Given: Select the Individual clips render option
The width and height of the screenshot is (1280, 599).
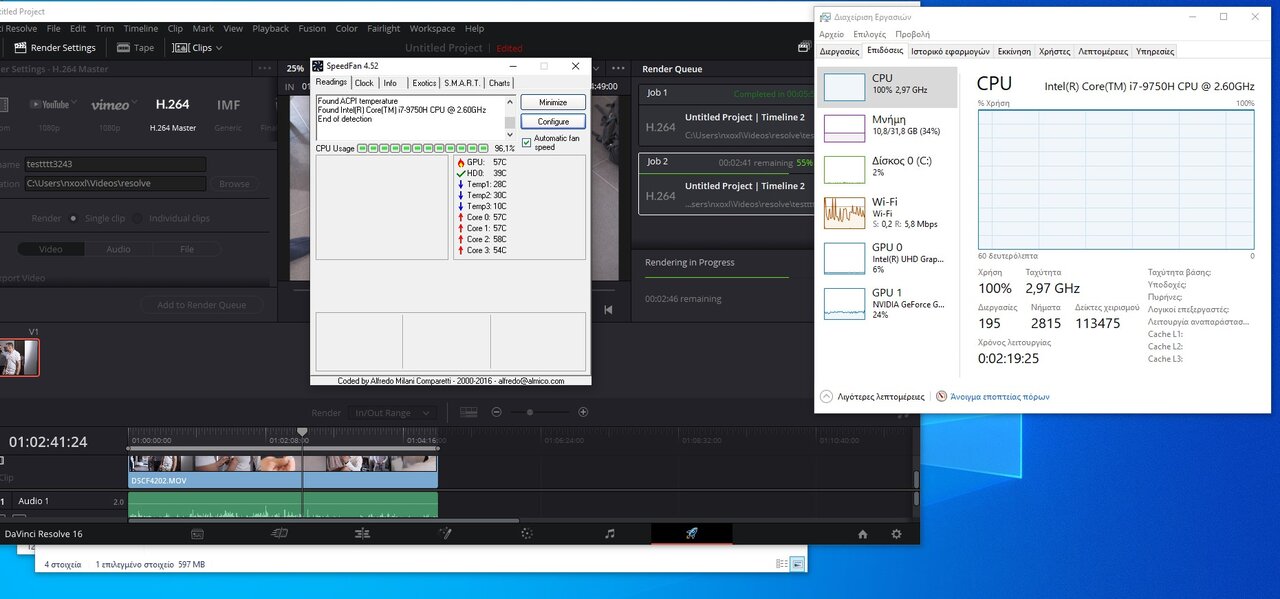Looking at the screenshot, I should click(137, 218).
